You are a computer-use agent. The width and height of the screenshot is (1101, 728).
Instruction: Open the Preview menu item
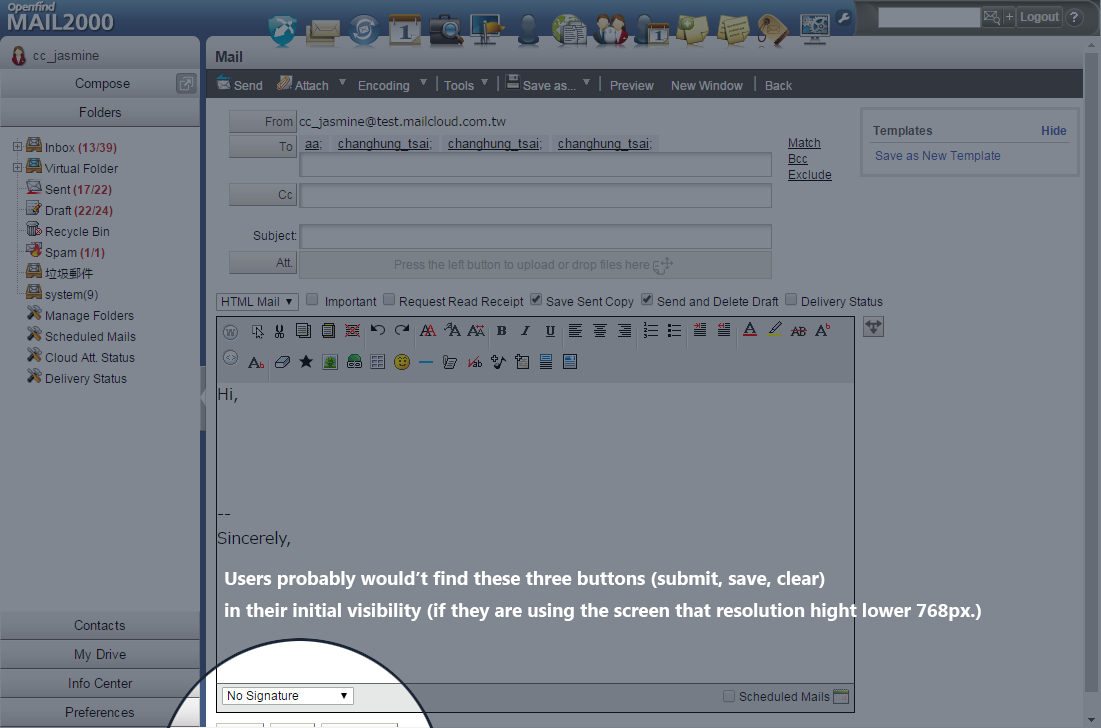tap(632, 85)
